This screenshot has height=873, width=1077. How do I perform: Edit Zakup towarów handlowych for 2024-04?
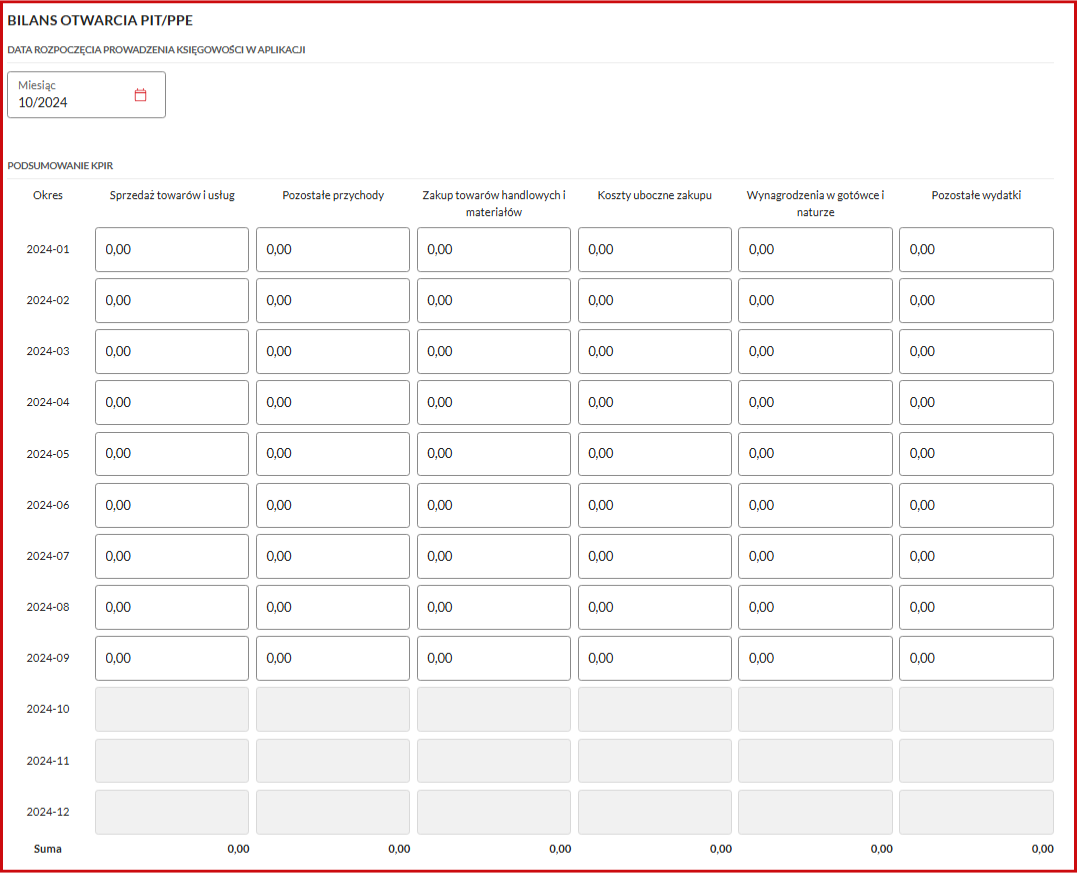tap(494, 403)
